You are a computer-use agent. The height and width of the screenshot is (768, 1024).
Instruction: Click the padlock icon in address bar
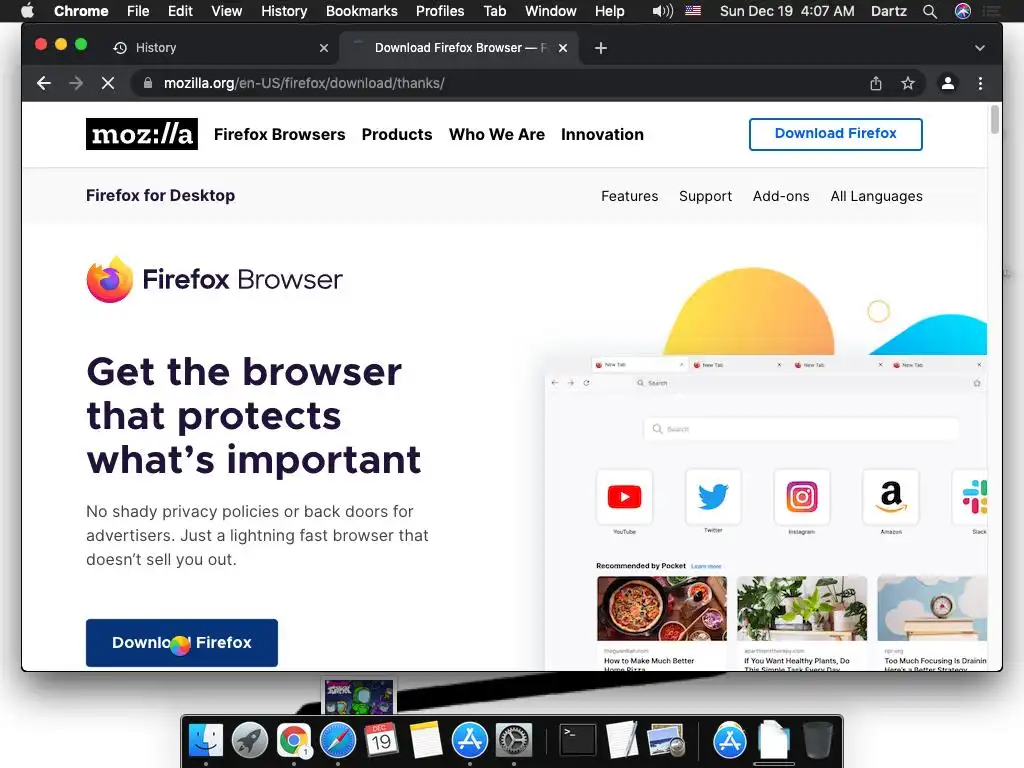pyautogui.click(x=148, y=83)
